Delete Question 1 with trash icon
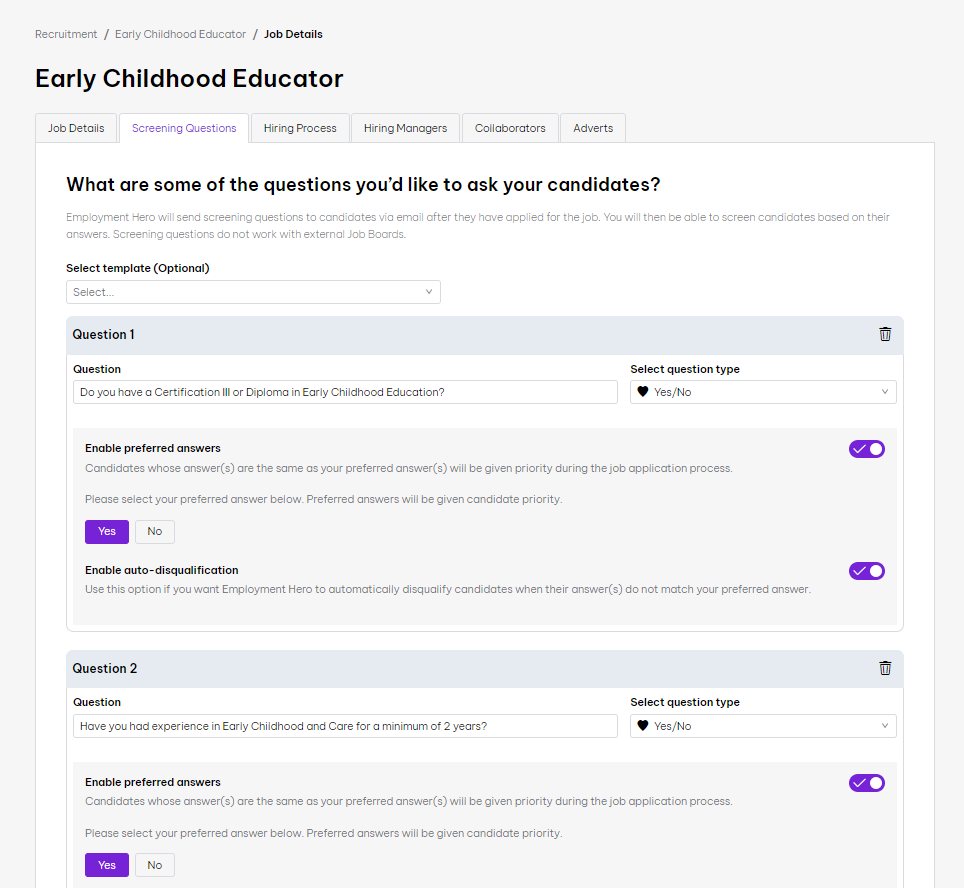 click(x=885, y=334)
